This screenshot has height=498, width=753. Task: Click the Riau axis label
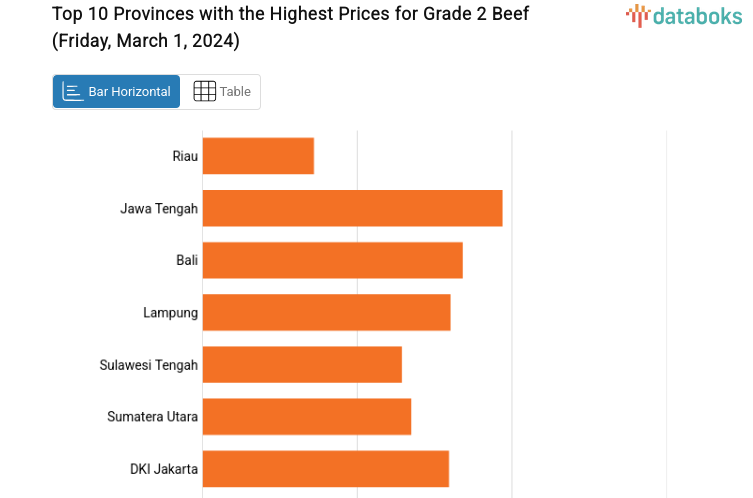(x=185, y=156)
